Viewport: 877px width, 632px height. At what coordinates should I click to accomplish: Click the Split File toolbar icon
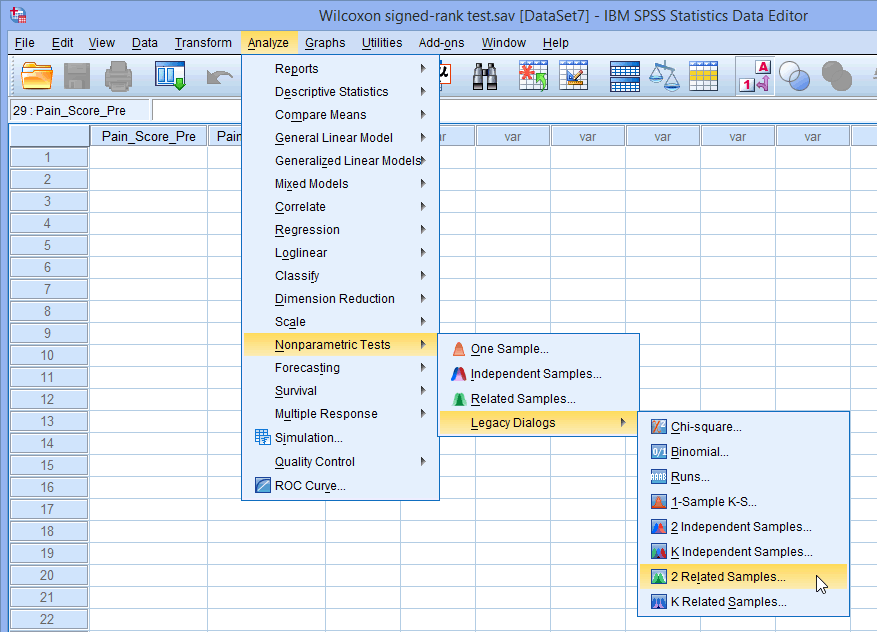[x=625, y=76]
